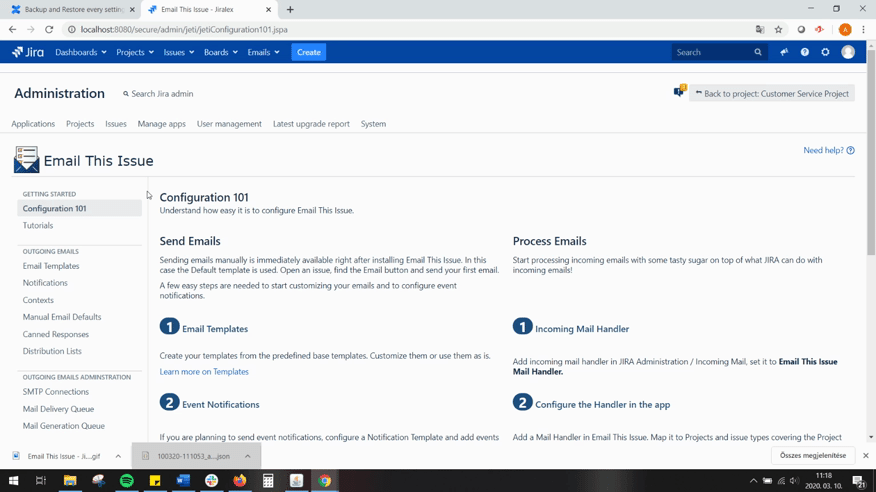The width and height of the screenshot is (876, 492).
Task: Go back to Customer Service Project
Action: 772,93
